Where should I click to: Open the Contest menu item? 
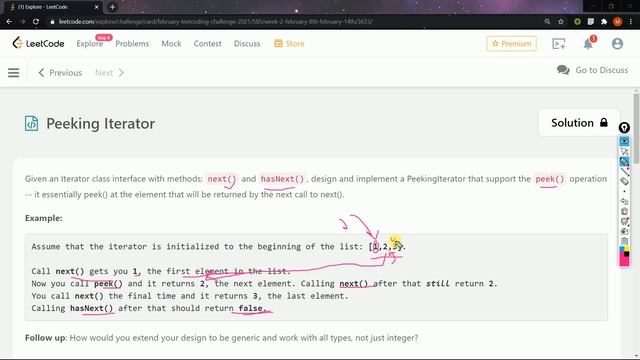[207, 44]
